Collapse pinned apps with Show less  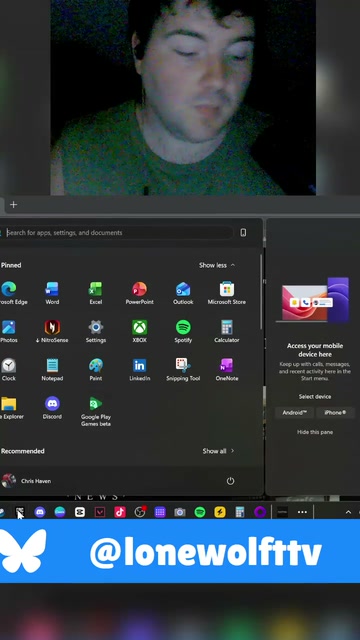(x=217, y=265)
